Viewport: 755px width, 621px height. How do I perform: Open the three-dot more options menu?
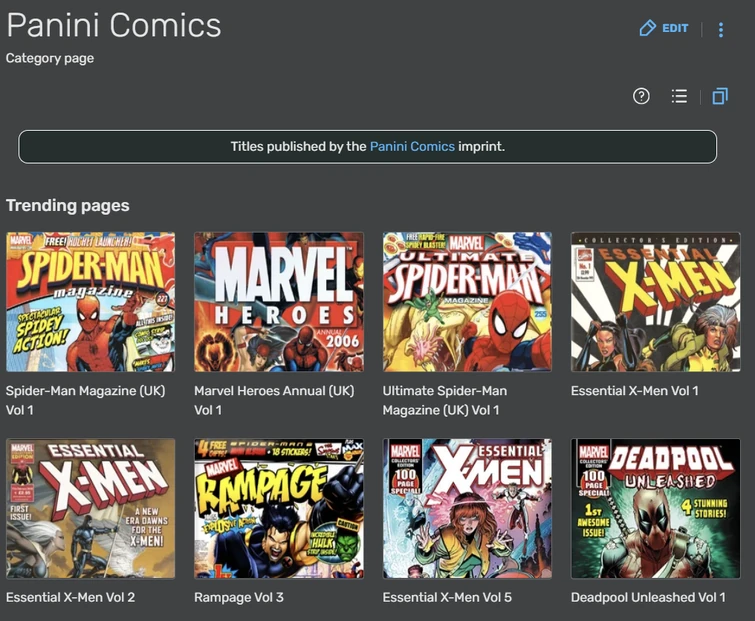tap(721, 29)
